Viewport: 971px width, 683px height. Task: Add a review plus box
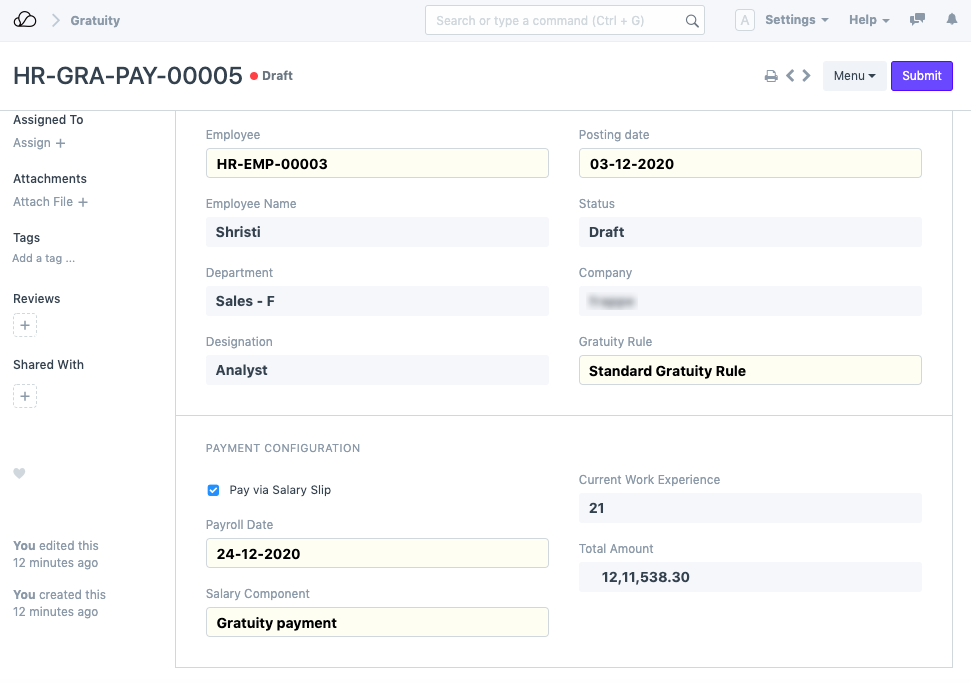coord(25,326)
